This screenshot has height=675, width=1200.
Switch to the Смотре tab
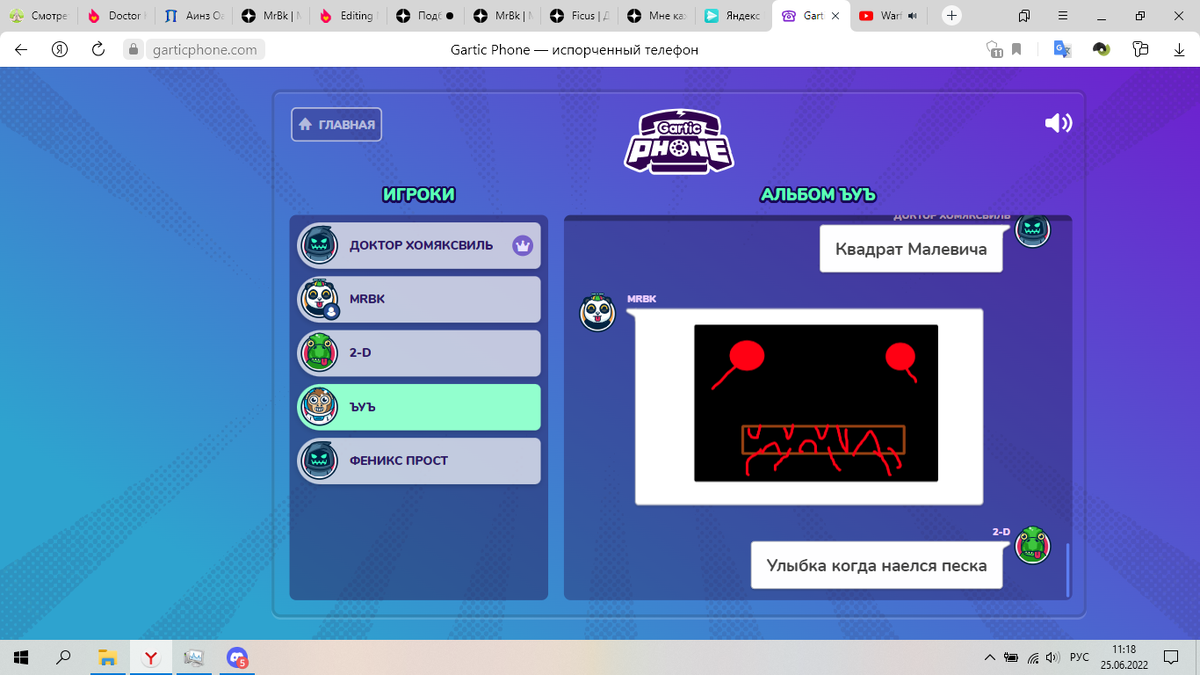39,16
